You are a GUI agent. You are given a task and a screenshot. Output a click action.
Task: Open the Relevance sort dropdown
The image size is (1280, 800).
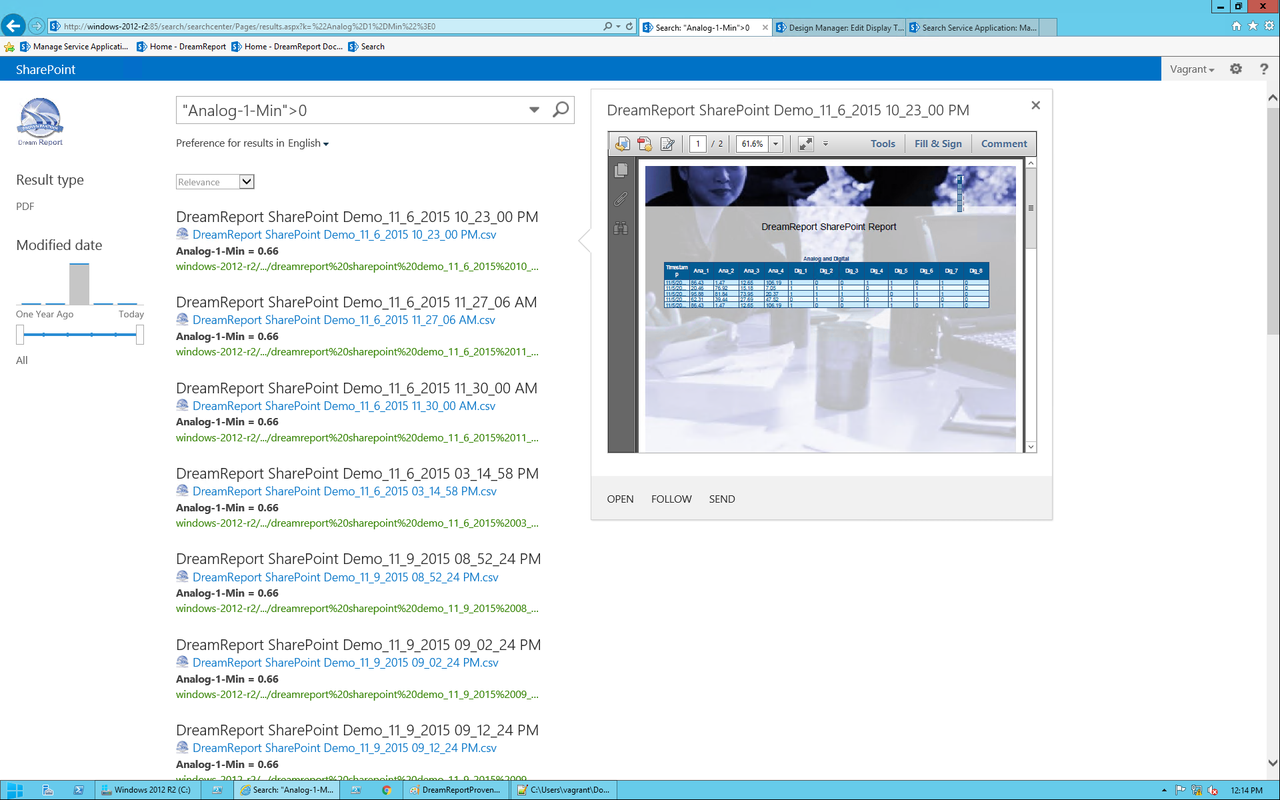[215, 182]
